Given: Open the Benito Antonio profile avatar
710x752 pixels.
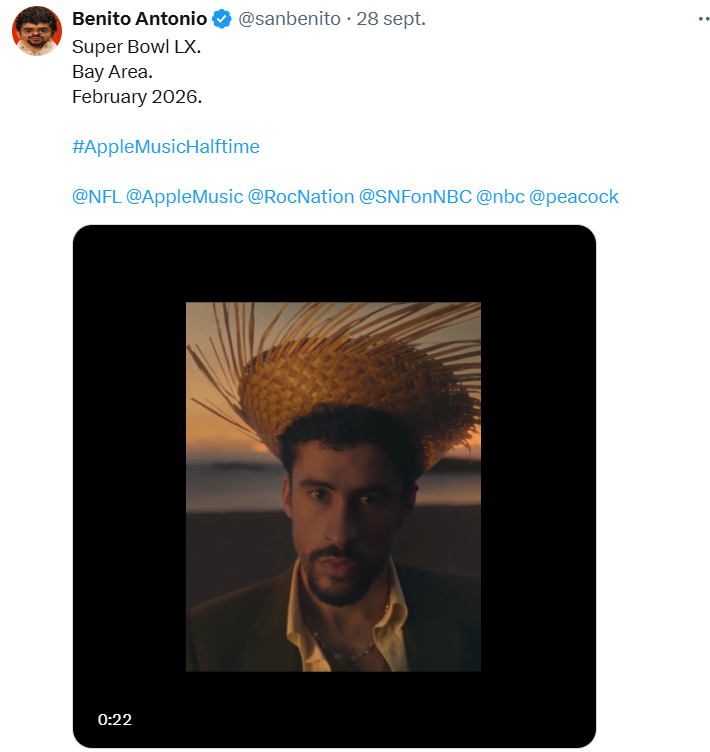Looking at the screenshot, I should coord(37,31).
